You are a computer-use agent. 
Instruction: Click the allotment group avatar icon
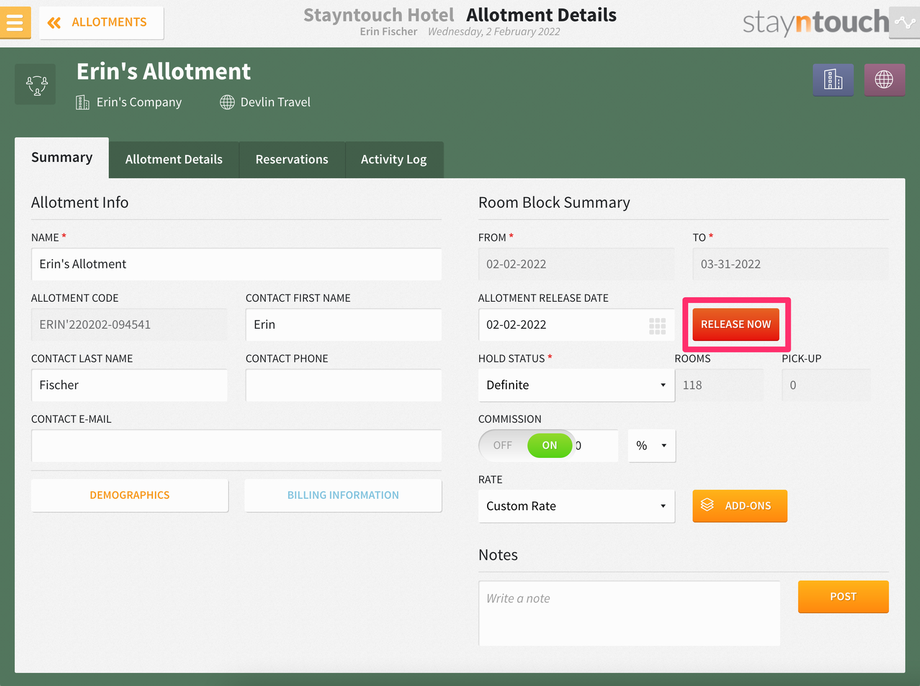(35, 85)
